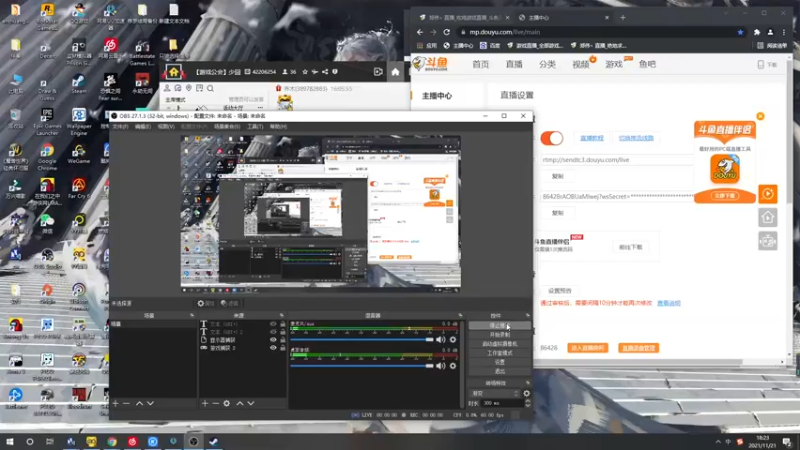The width and height of the screenshot is (800, 450).
Task: Toggle the orange stream switch on Douyu page
Action: click(x=552, y=138)
